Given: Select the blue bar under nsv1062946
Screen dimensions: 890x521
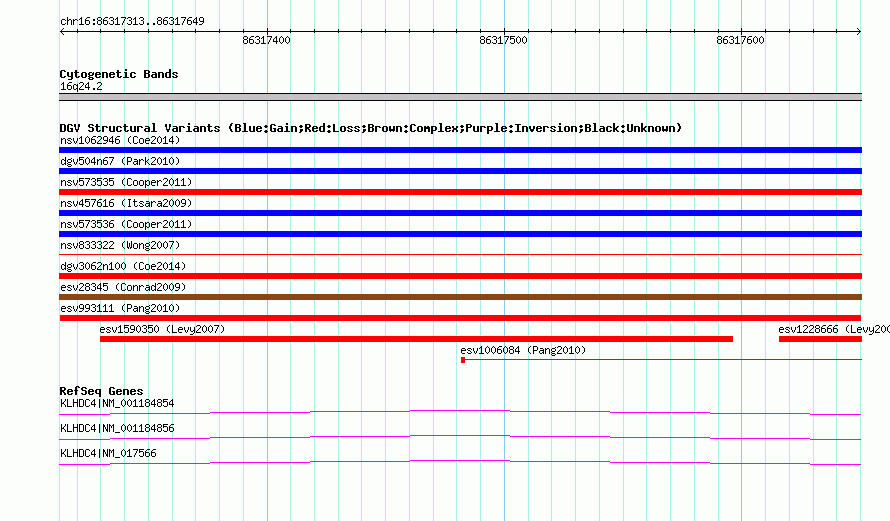Looking at the screenshot, I should point(460,150).
